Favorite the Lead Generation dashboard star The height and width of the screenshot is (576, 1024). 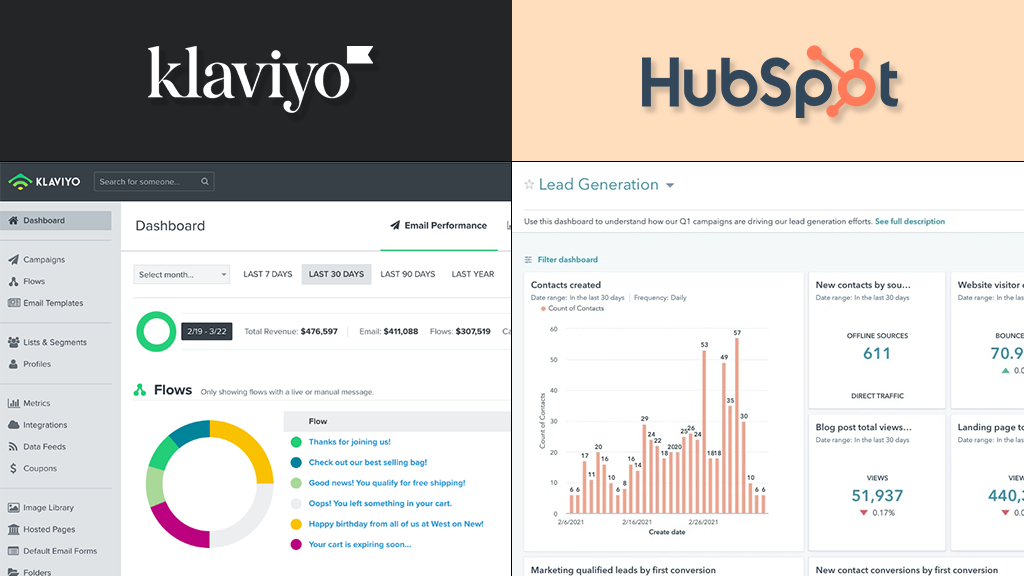529,185
